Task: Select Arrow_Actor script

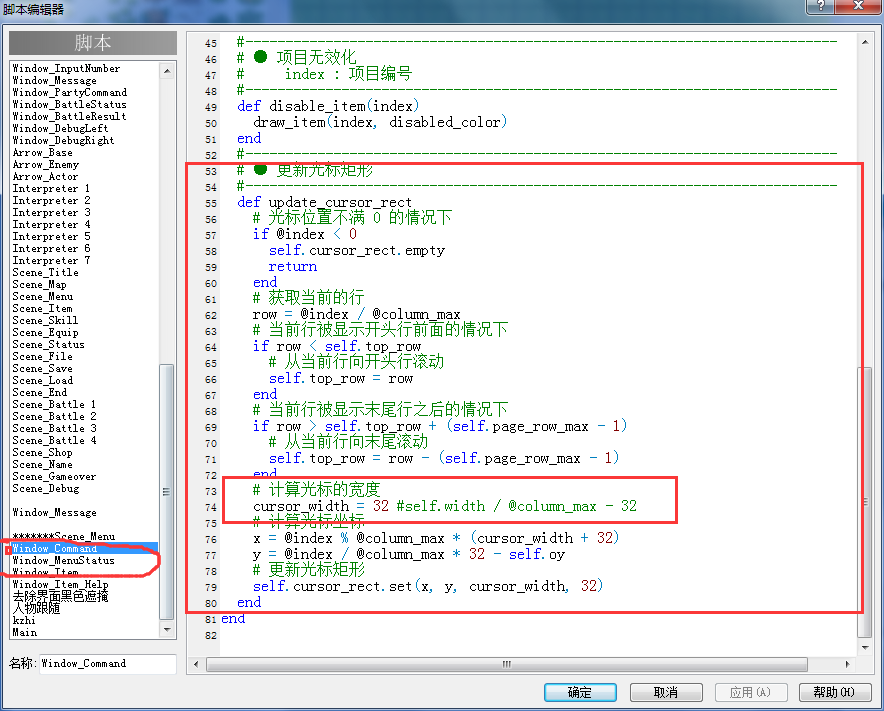Action: [46, 176]
